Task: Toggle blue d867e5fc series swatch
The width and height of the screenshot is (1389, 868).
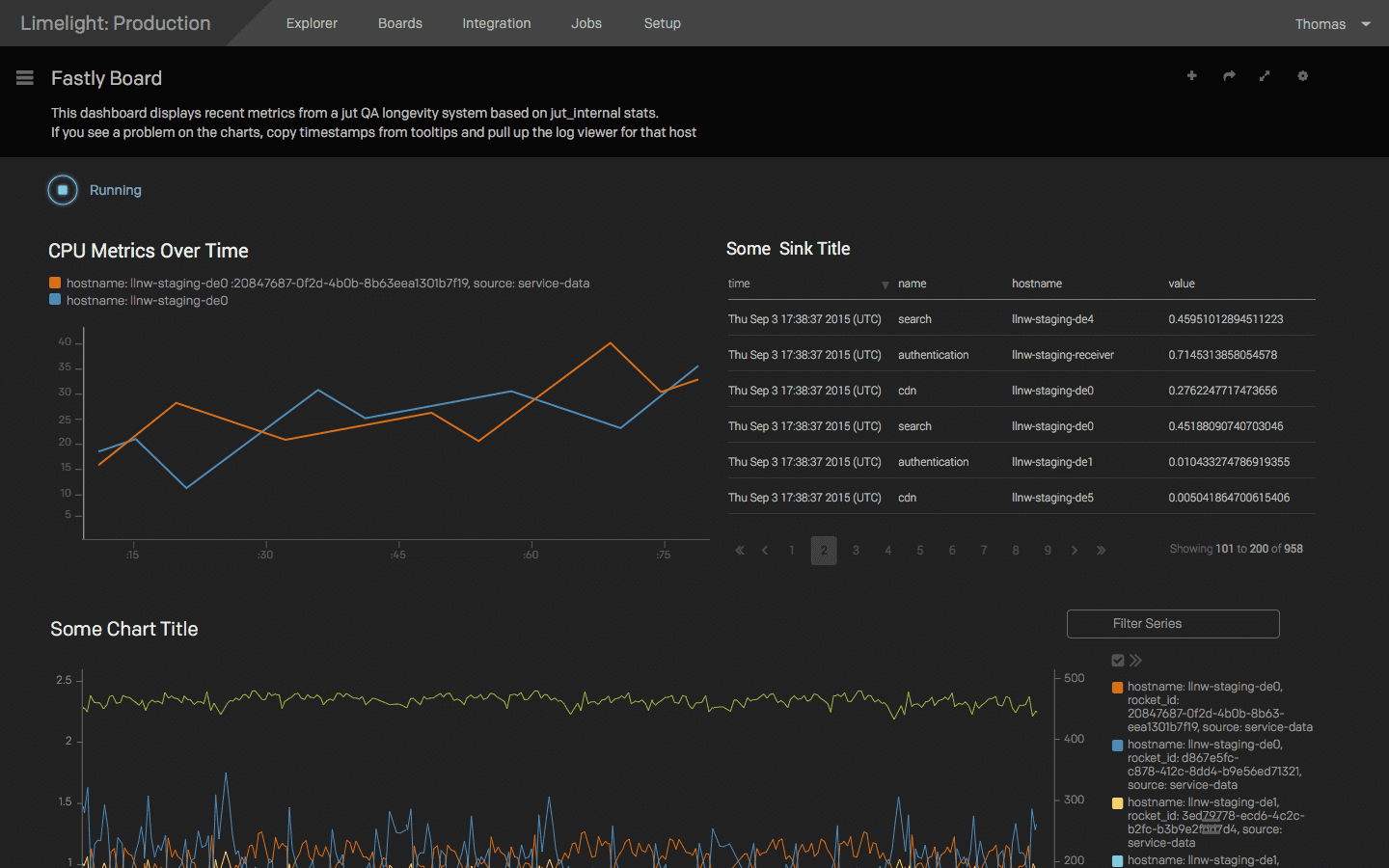Action: point(1118,746)
